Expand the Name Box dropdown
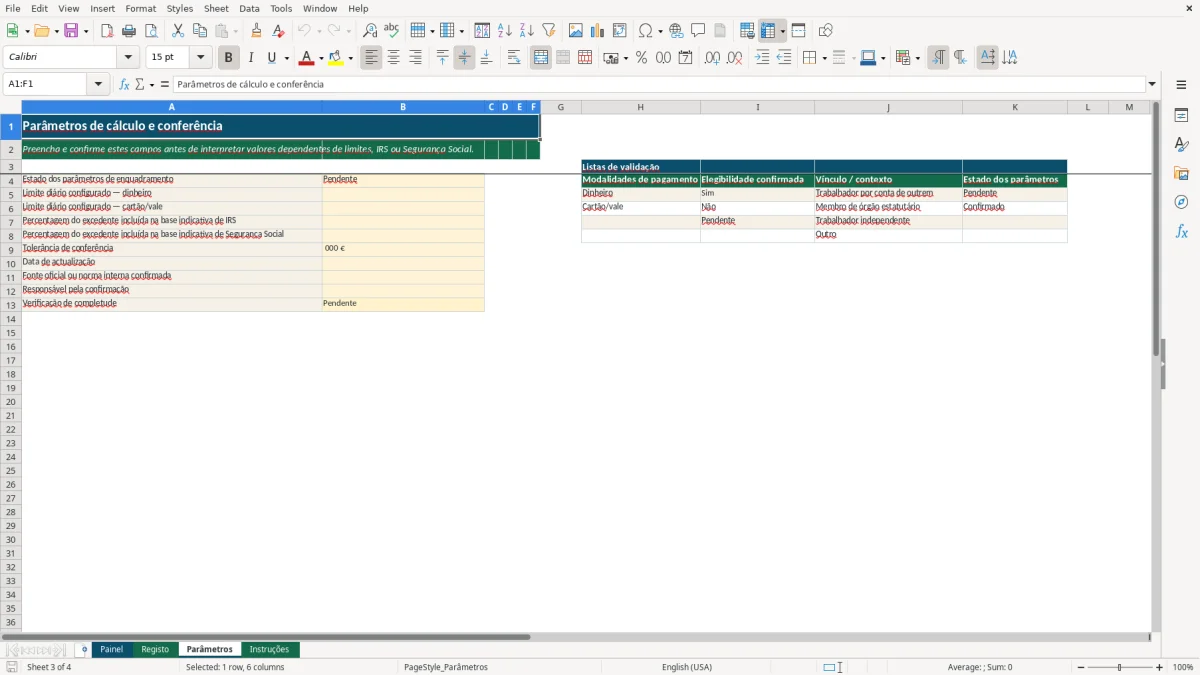The image size is (1200, 675). click(x=98, y=85)
